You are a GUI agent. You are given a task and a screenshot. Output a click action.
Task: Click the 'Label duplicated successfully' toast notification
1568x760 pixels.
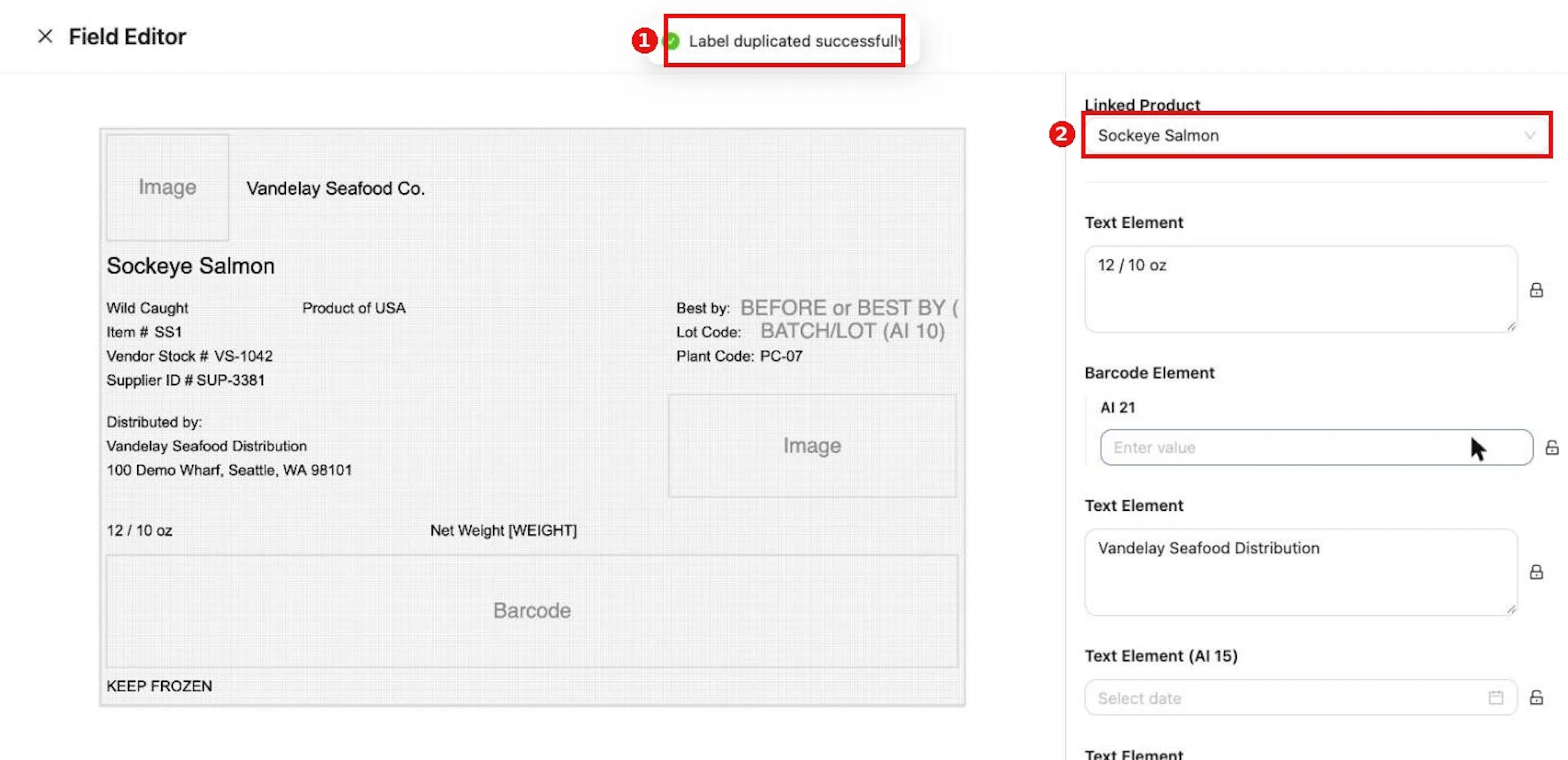[784, 41]
